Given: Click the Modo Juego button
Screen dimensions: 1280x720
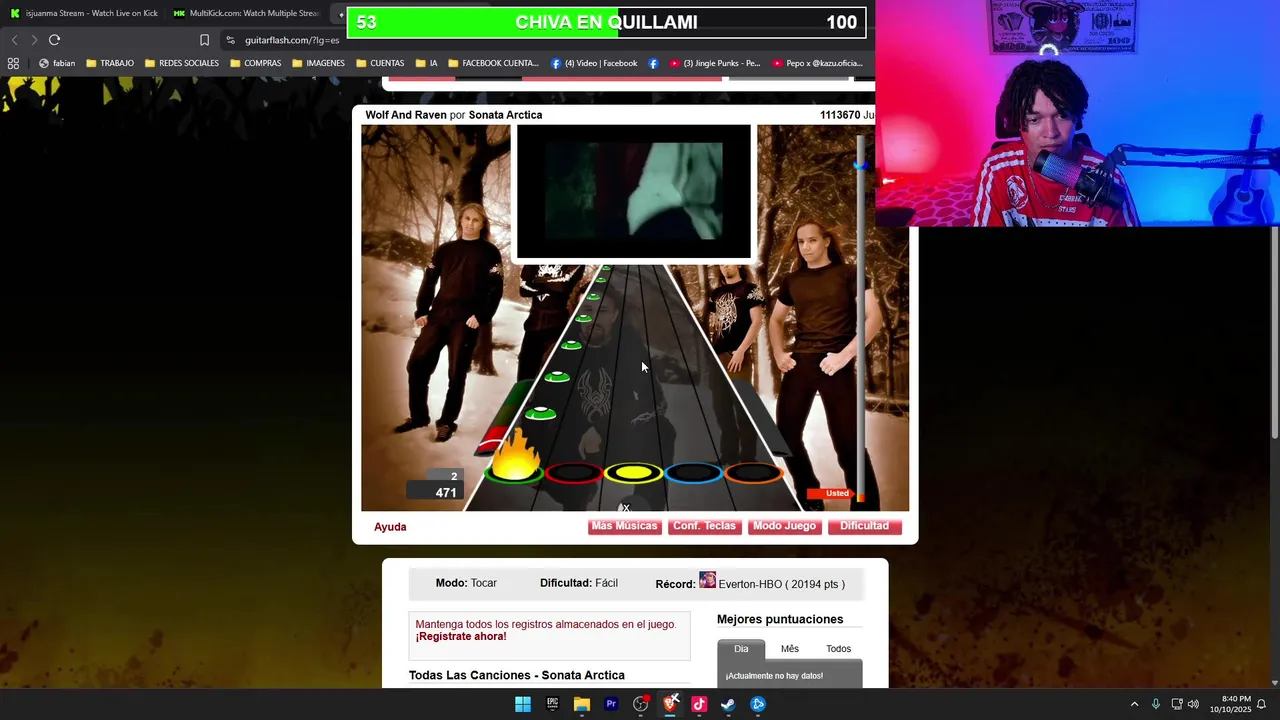Looking at the screenshot, I should coord(784,526).
